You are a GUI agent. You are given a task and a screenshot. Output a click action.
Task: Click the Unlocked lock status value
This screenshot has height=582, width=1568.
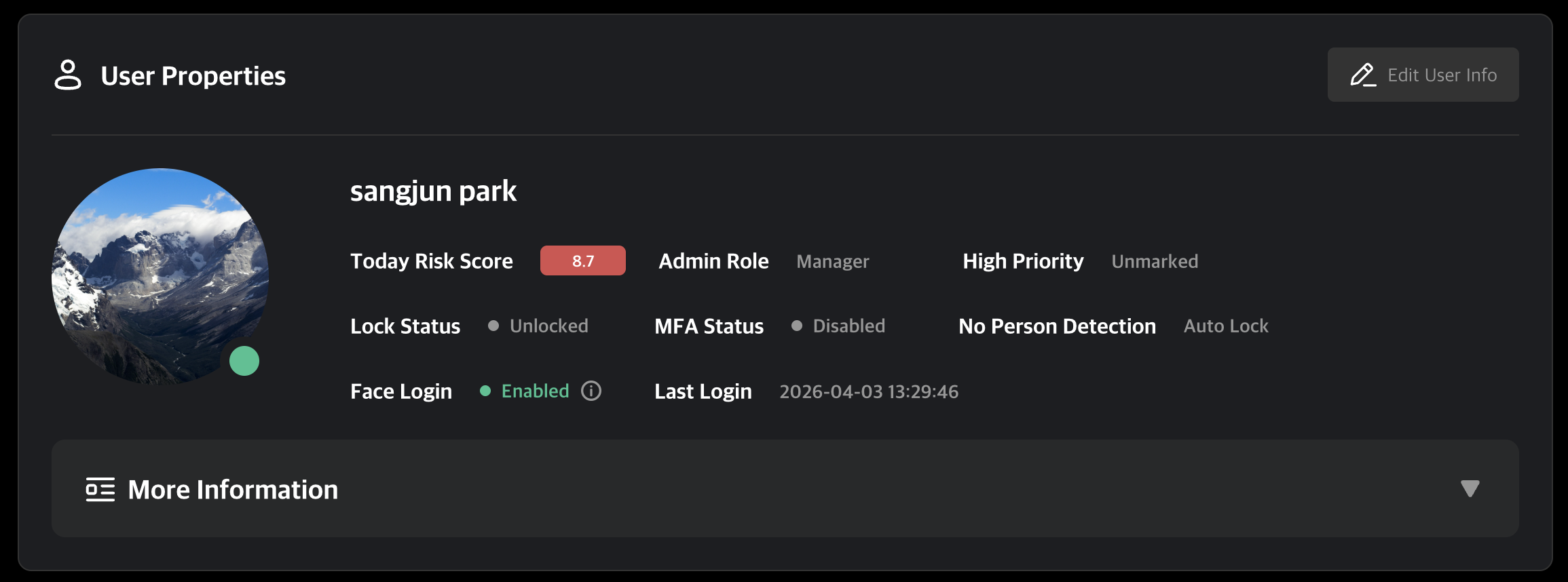coord(549,326)
